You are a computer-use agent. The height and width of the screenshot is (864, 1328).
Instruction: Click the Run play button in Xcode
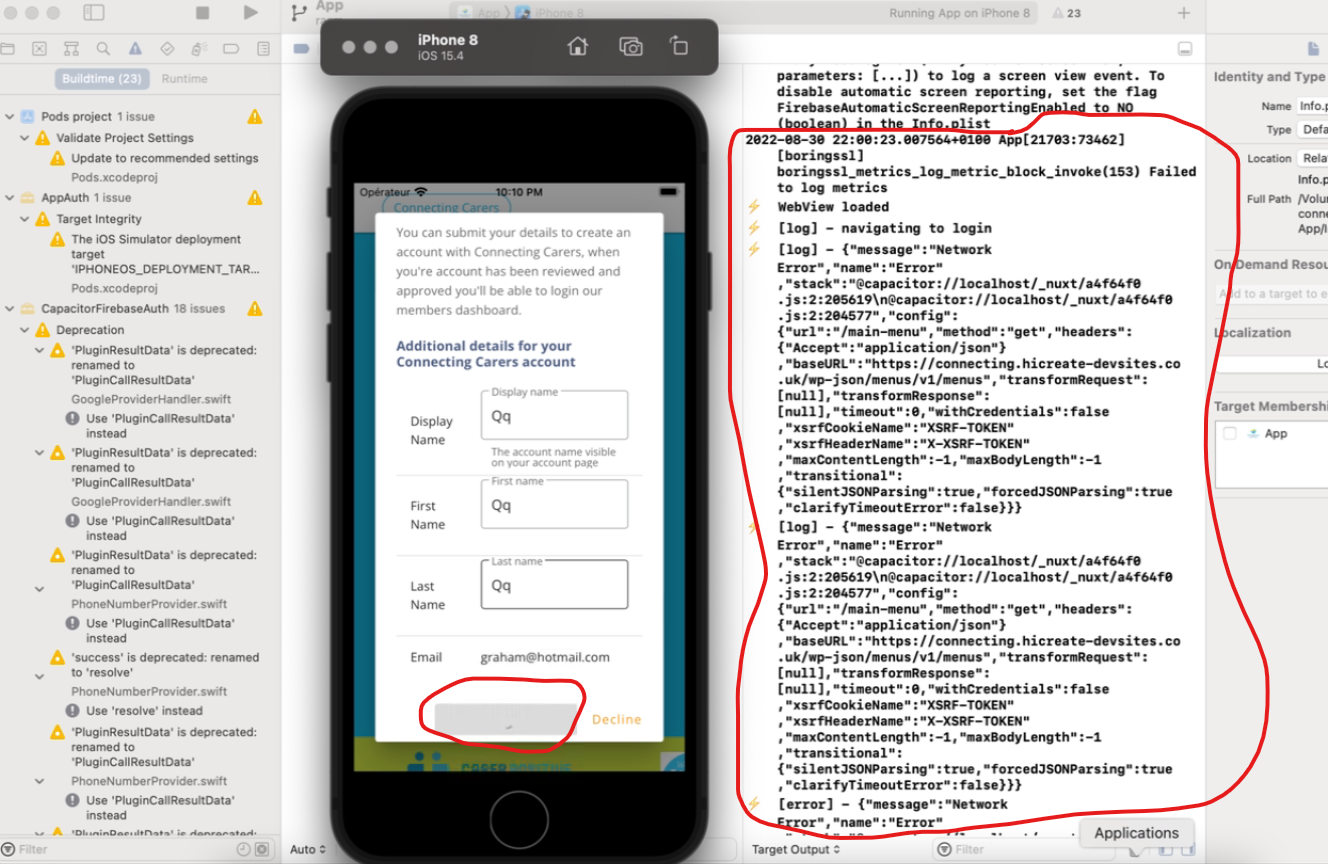pyautogui.click(x=250, y=13)
